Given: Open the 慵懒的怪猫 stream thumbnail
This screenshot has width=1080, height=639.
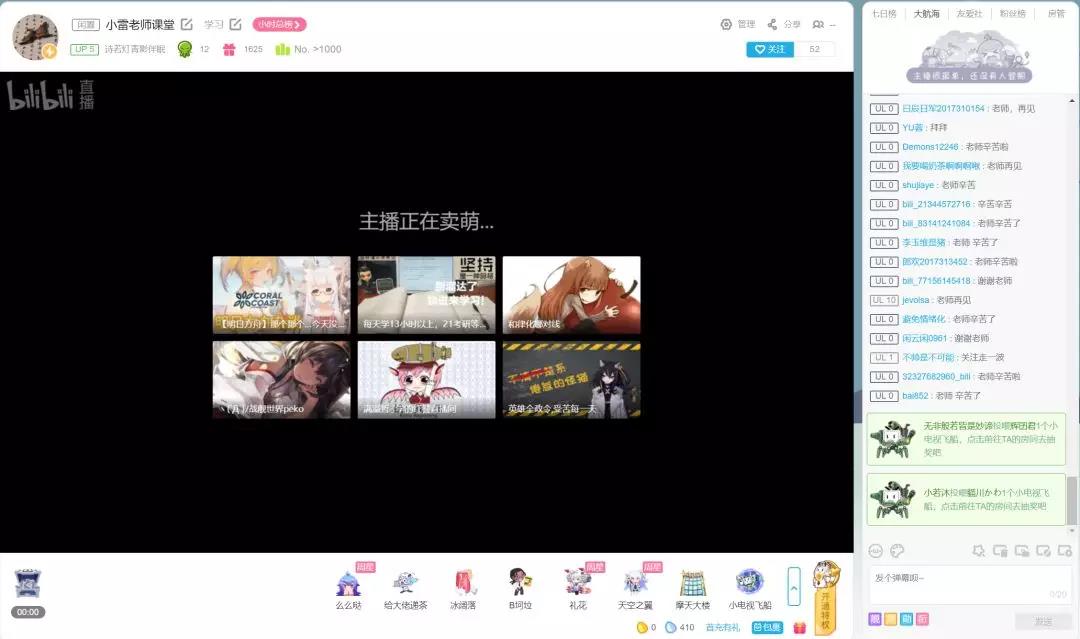Looking at the screenshot, I should click(x=572, y=379).
